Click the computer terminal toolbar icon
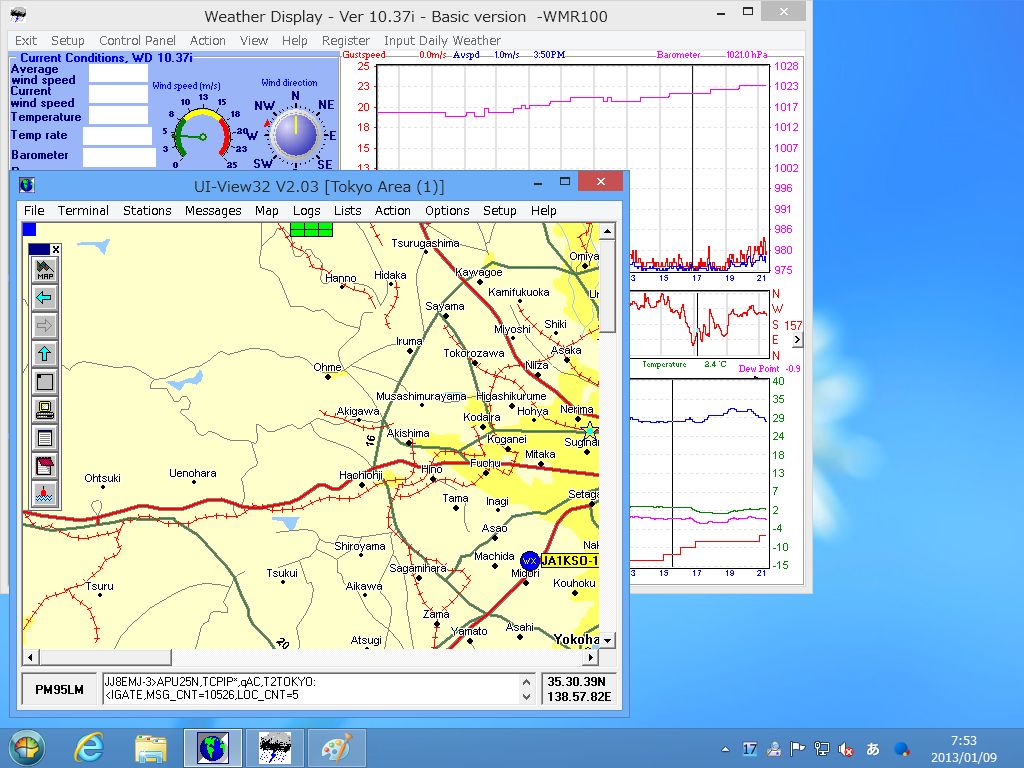This screenshot has height=768, width=1024. coord(45,409)
